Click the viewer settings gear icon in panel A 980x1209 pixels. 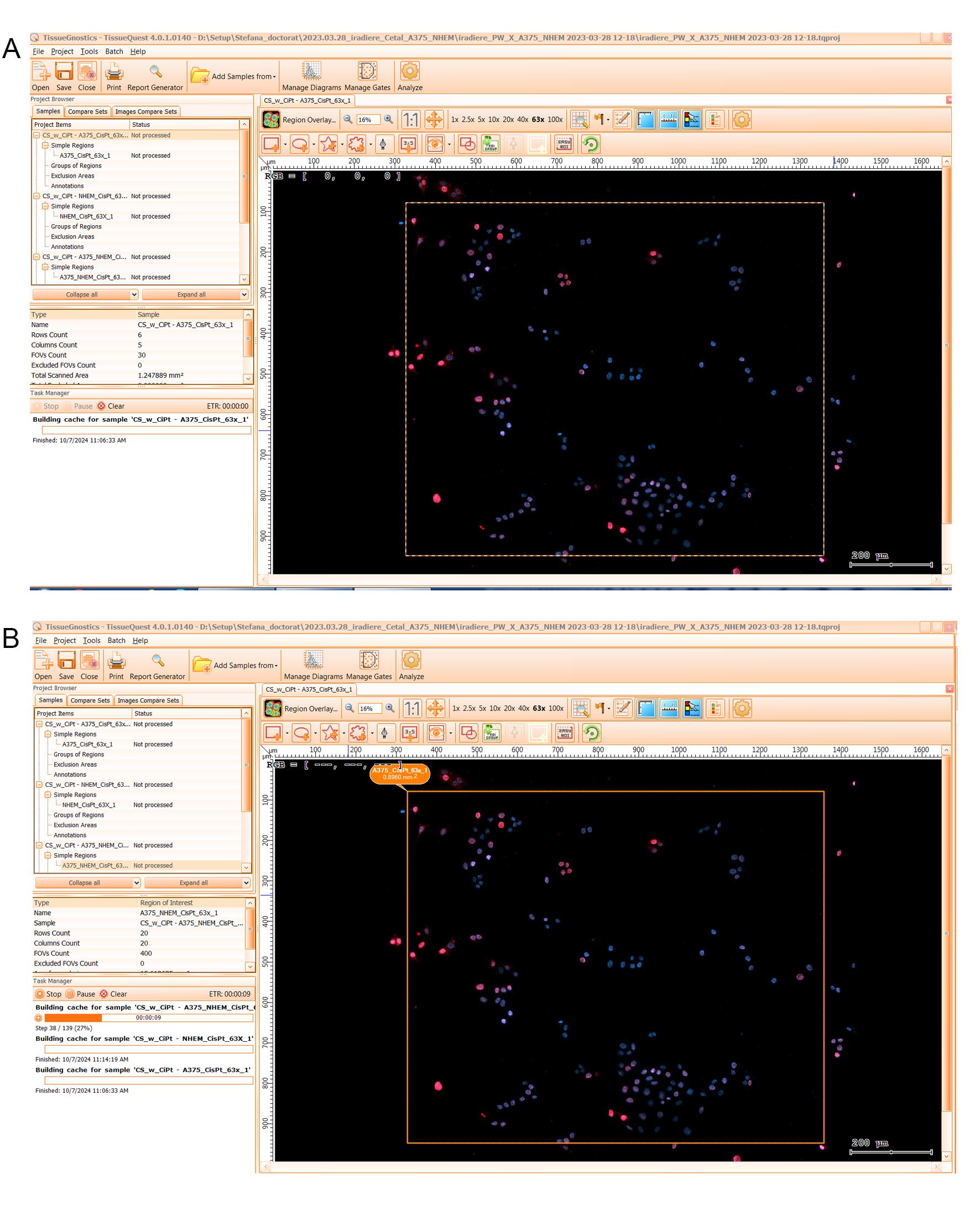point(742,120)
